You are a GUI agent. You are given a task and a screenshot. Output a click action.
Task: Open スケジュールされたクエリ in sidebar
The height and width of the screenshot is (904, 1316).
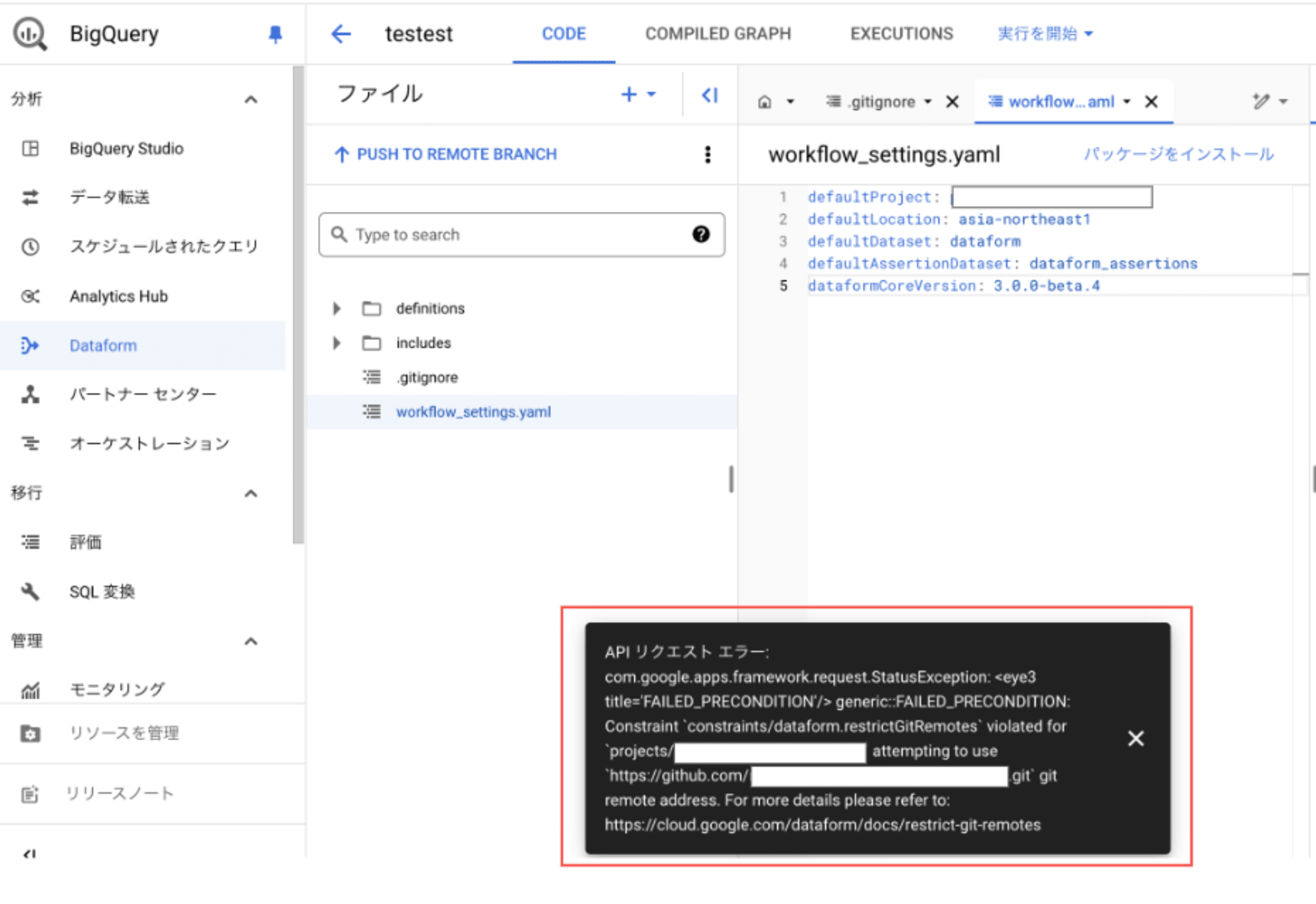coord(164,247)
